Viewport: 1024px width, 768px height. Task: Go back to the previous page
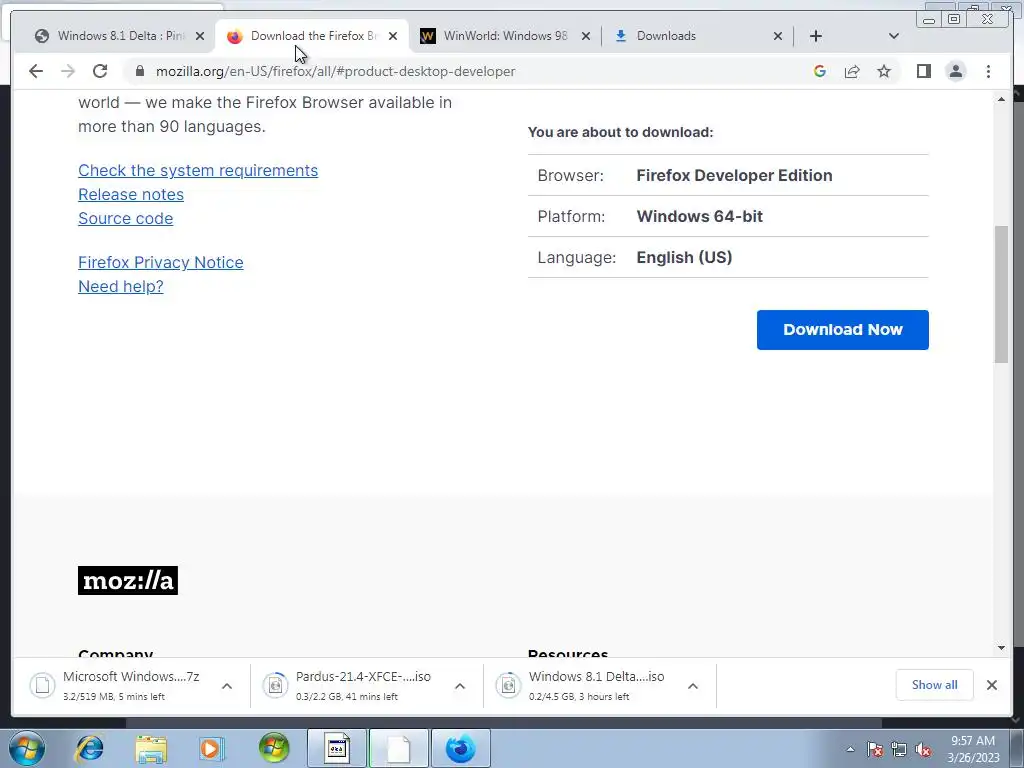pos(36,71)
